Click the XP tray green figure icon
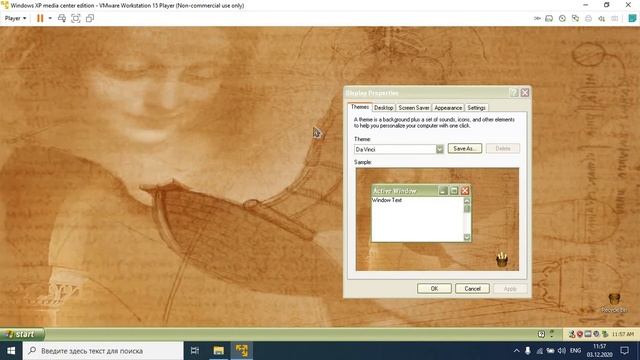This screenshot has height=360, width=640. (x=605, y=334)
